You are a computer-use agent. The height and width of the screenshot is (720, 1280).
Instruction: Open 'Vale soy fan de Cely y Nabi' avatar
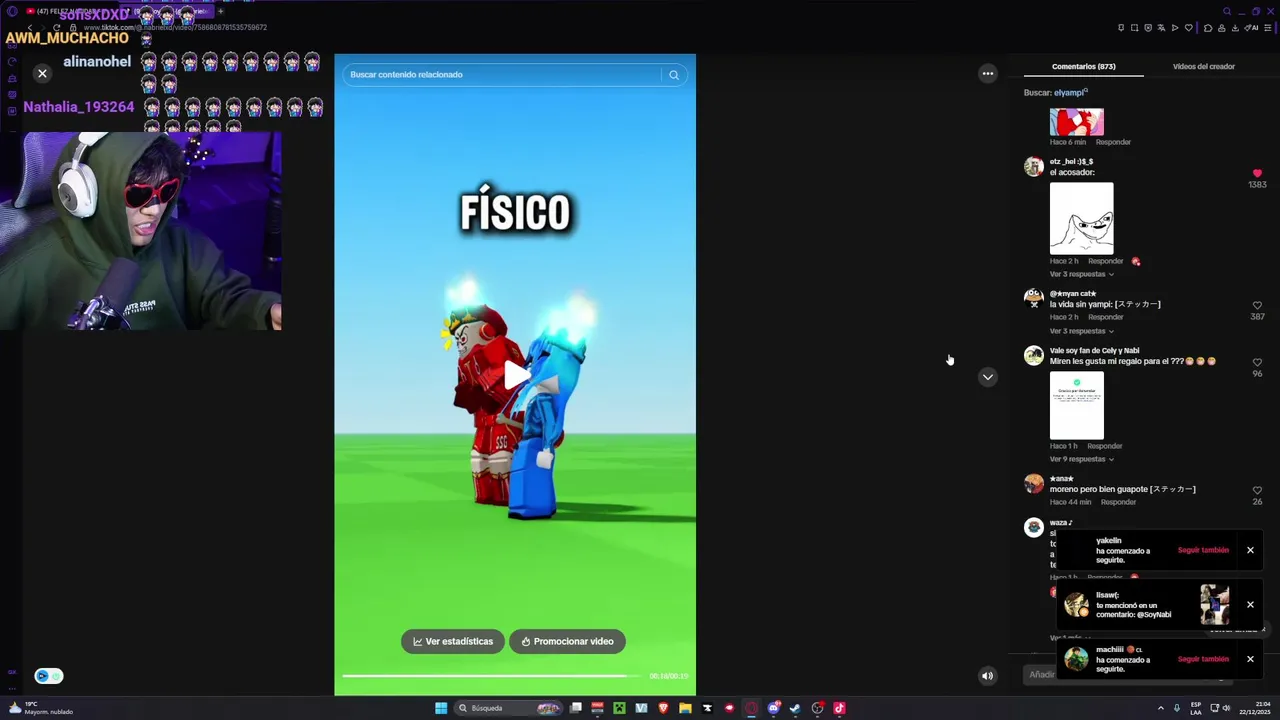[1034, 356]
